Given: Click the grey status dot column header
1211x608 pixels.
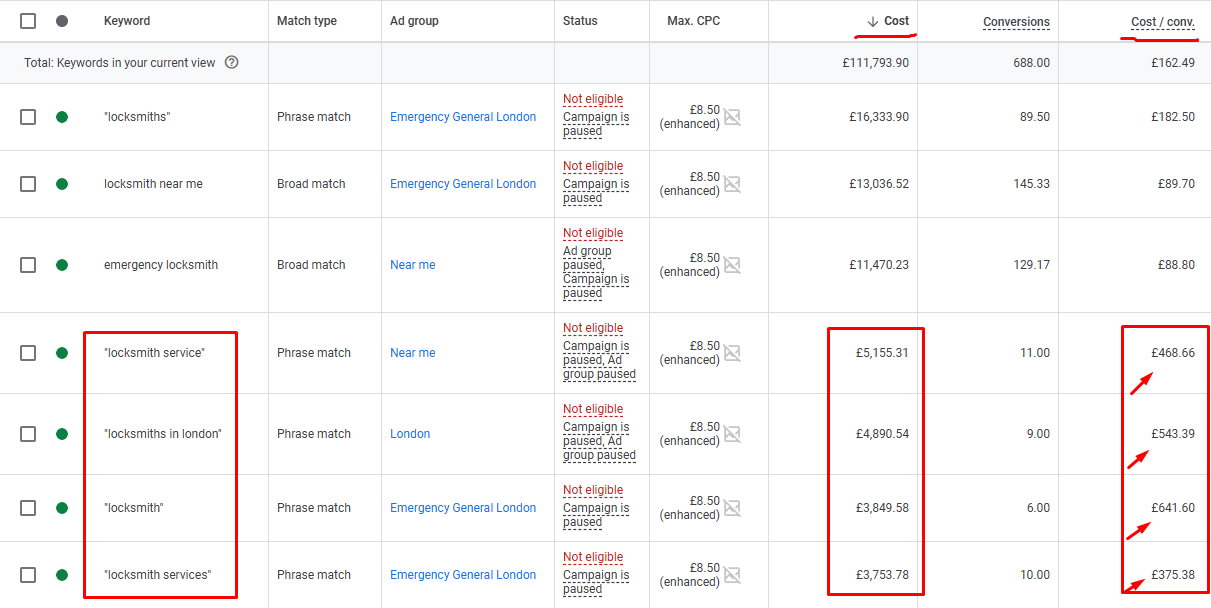Looking at the screenshot, I should click(x=62, y=21).
